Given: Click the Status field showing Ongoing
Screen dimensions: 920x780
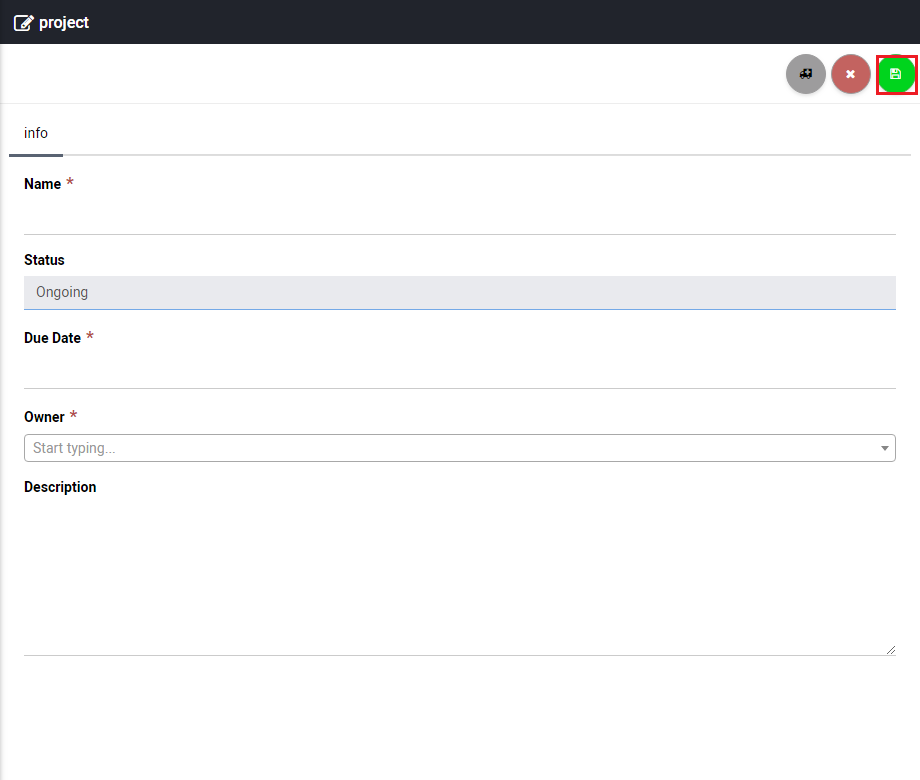Looking at the screenshot, I should pos(459,293).
